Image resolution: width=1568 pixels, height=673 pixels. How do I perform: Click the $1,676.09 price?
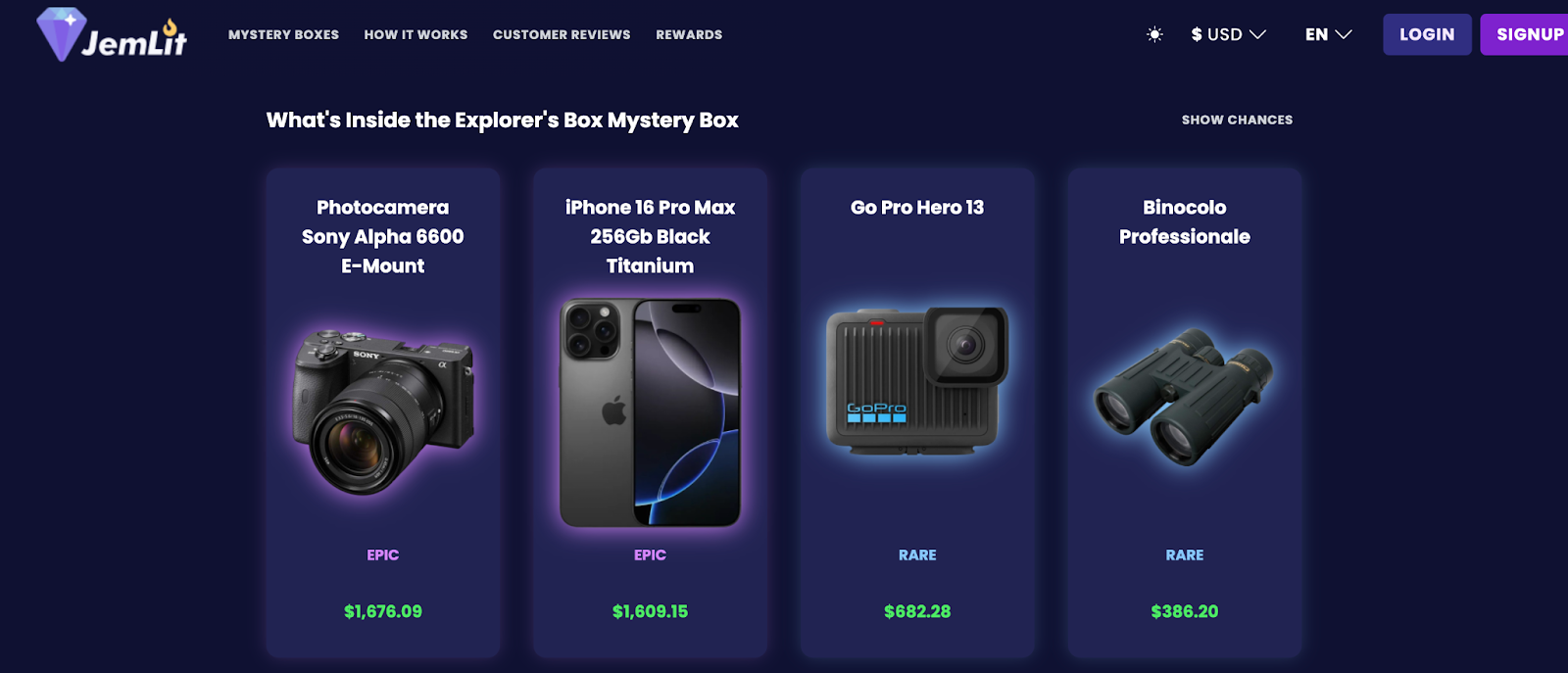[x=383, y=611]
